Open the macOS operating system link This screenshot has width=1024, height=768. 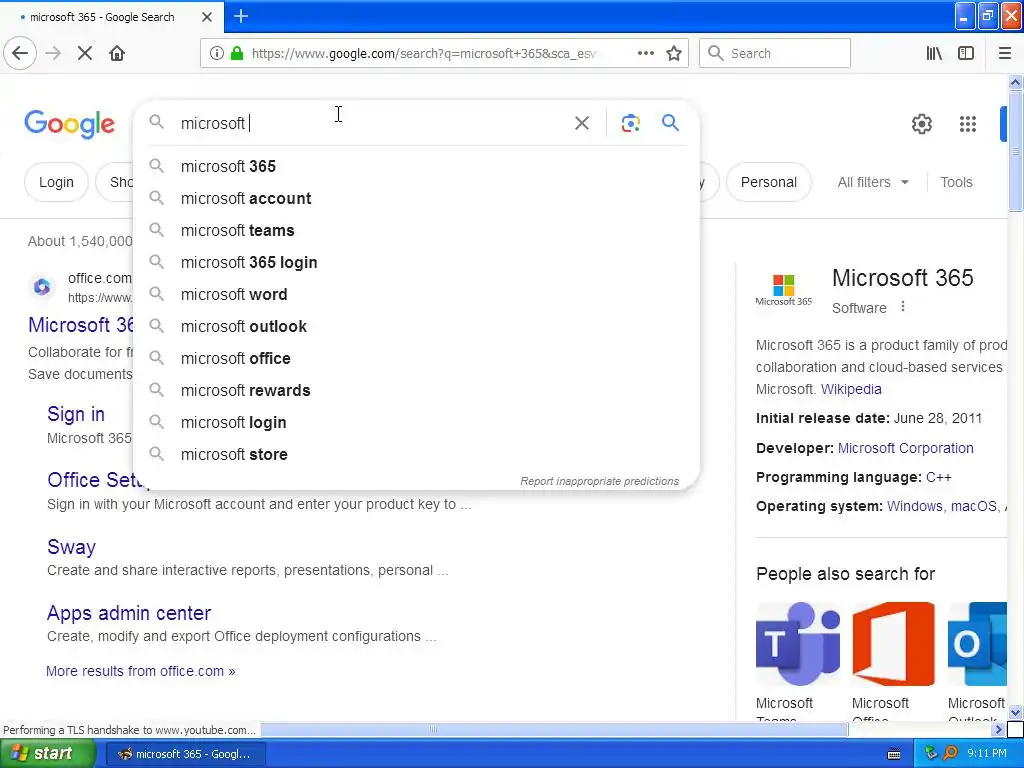tap(973, 506)
